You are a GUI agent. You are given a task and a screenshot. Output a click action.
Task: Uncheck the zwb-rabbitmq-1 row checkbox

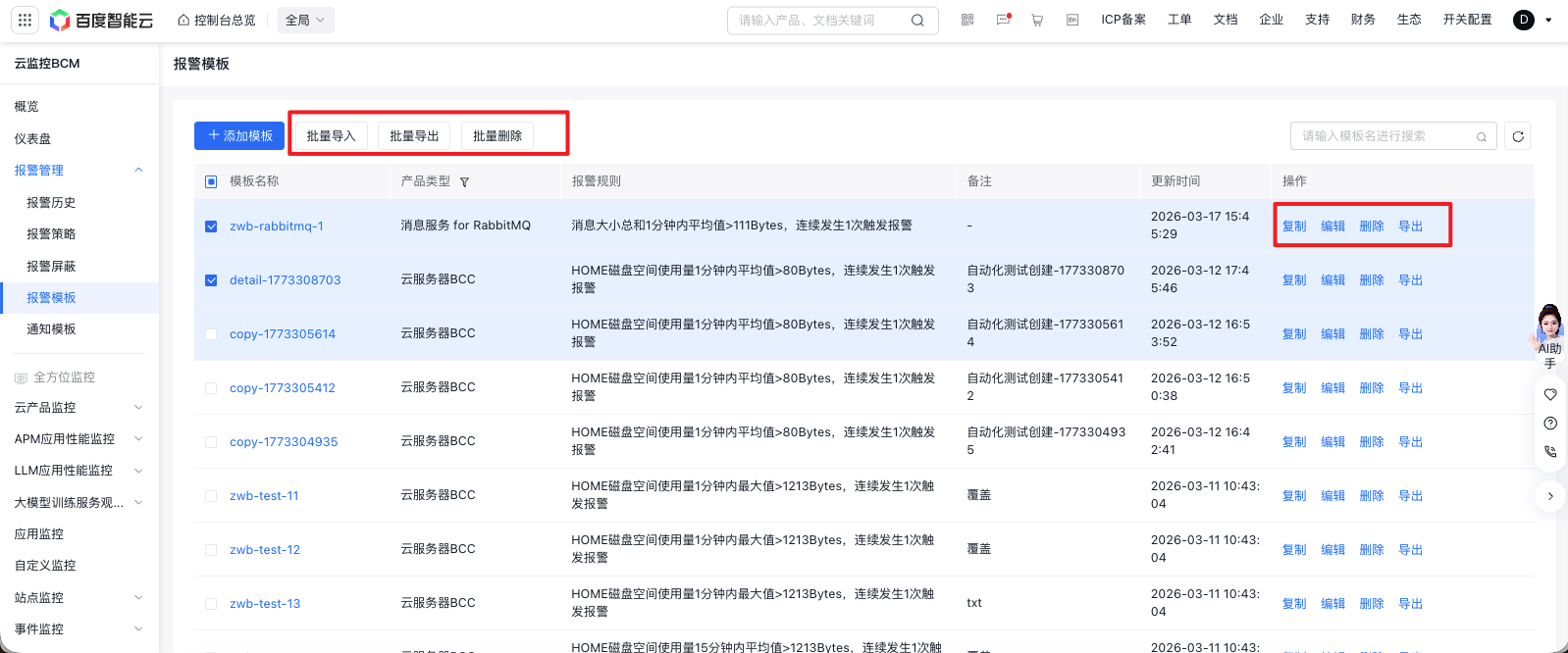[x=211, y=226]
